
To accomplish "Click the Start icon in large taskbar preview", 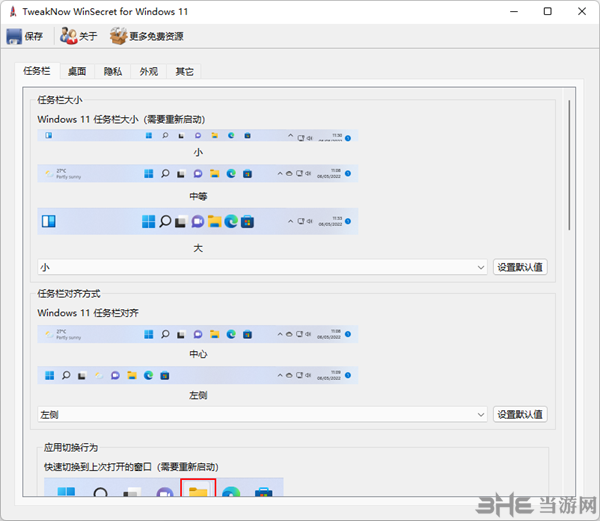I will (x=148, y=221).
